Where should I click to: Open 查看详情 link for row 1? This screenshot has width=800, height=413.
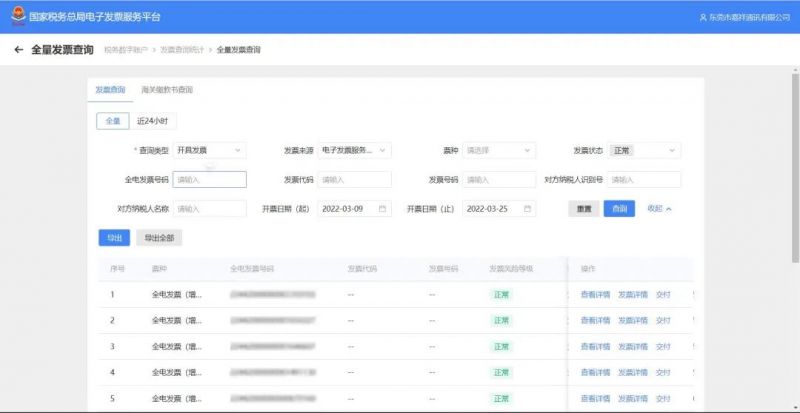coord(595,295)
